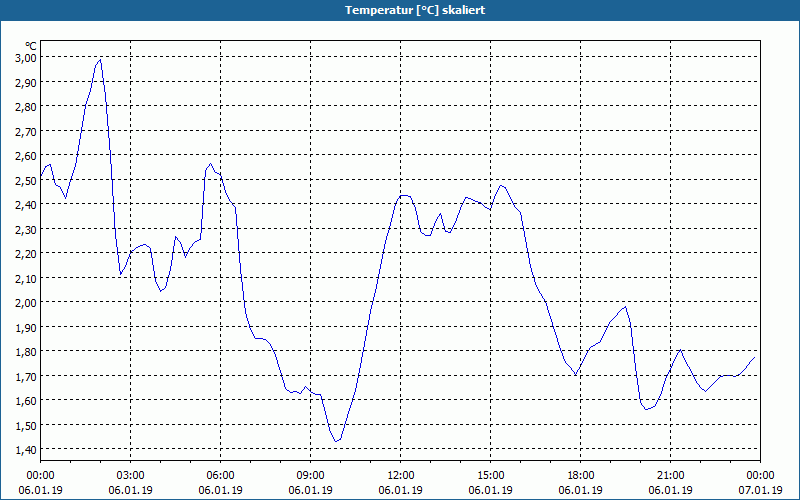Select the 09:00 time axis label
Screen dimensions: 800x500
click(310, 476)
